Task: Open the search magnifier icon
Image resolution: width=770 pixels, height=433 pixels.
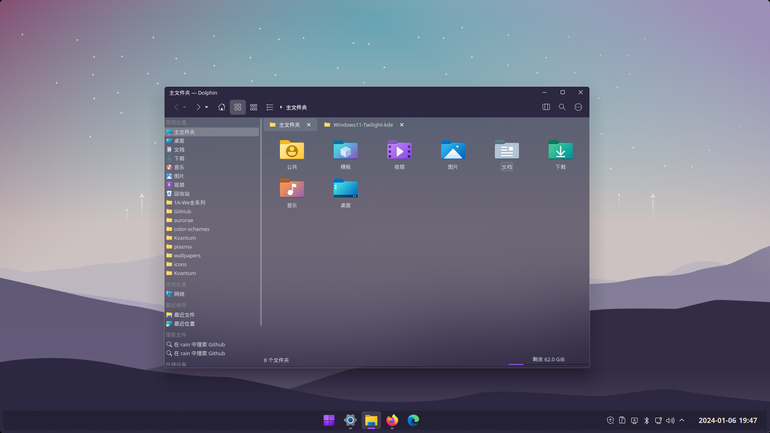Action: click(x=562, y=107)
